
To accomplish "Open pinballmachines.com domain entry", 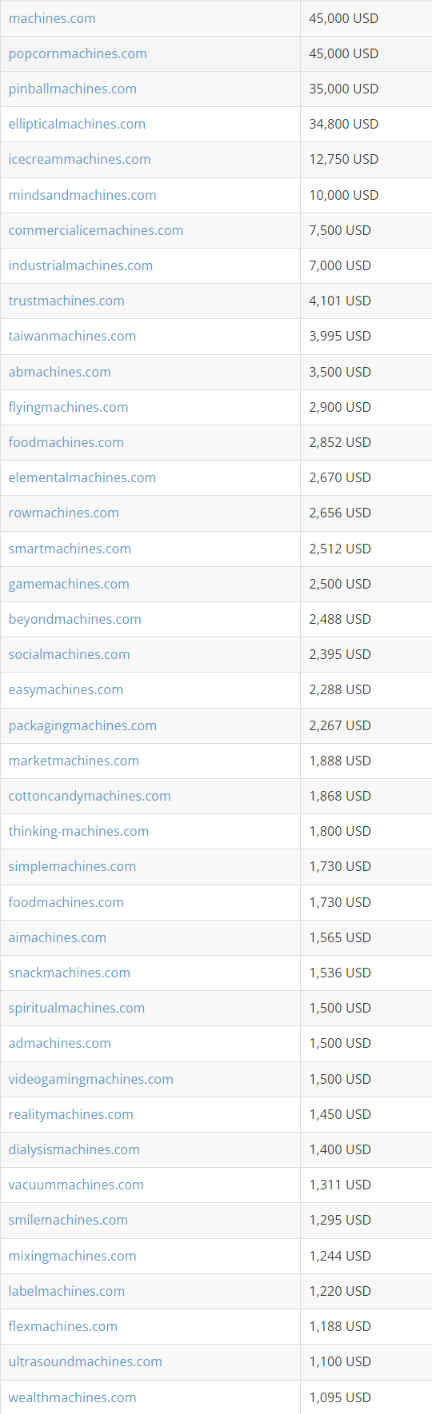I will tap(72, 89).
